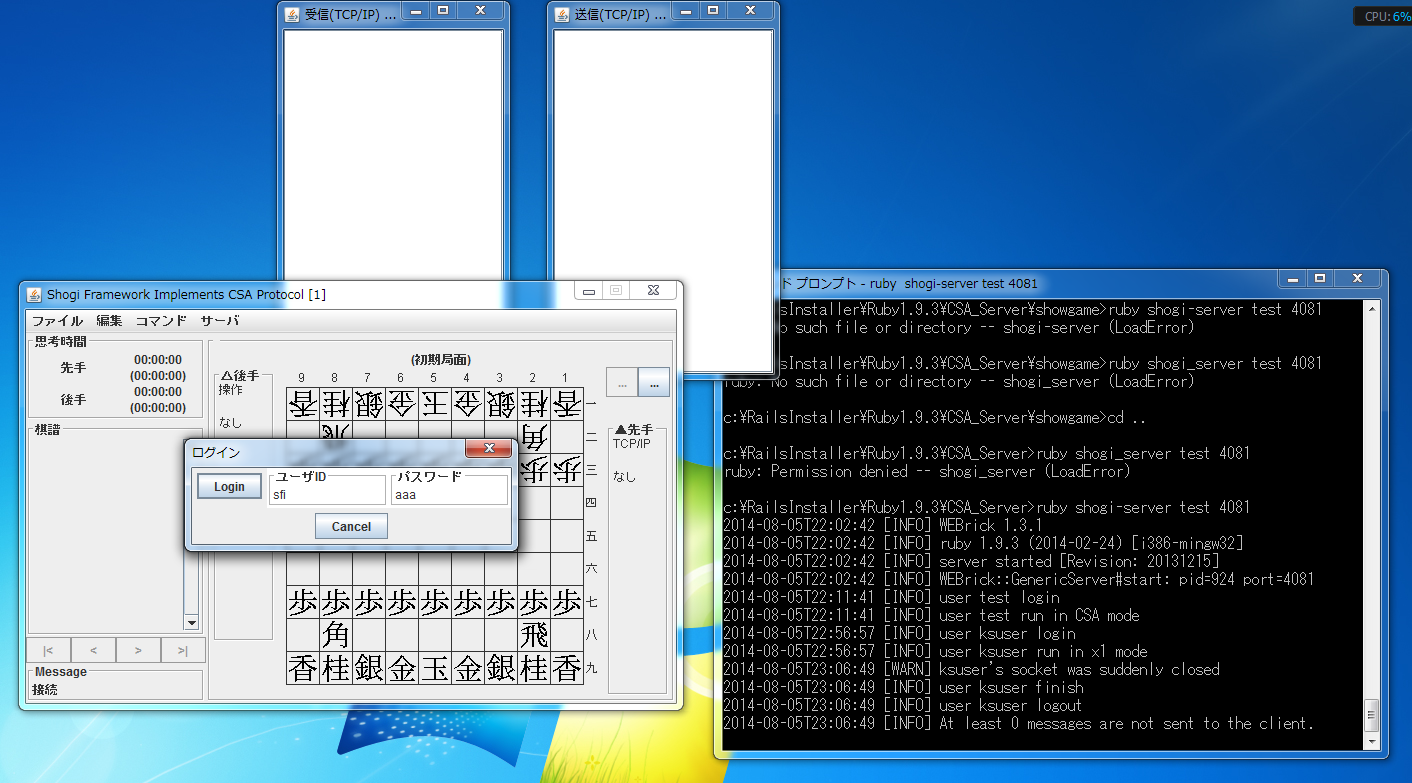Click the (初期局面) label above the board
Image resolution: width=1412 pixels, height=783 pixels.
tap(441, 359)
